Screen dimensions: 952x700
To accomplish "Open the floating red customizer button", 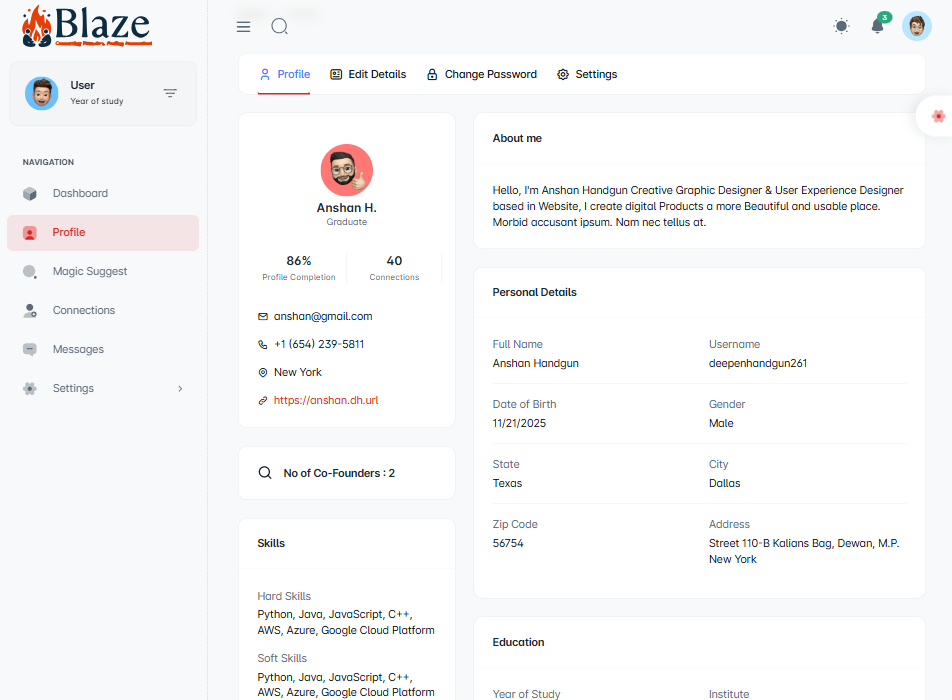I will 937,116.
